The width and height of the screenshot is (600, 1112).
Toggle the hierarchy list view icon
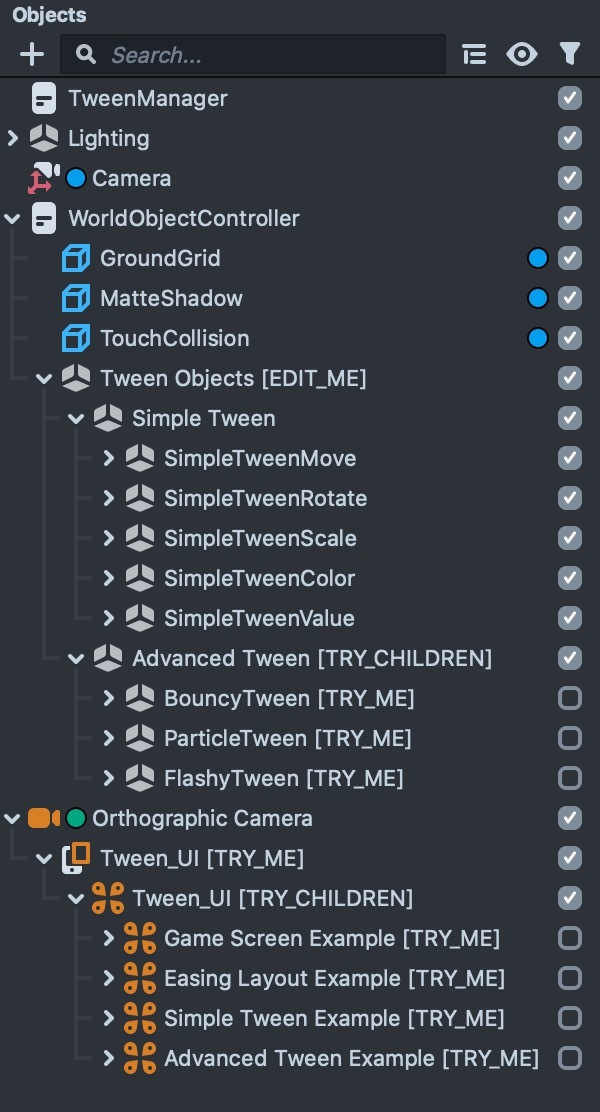tap(474, 54)
